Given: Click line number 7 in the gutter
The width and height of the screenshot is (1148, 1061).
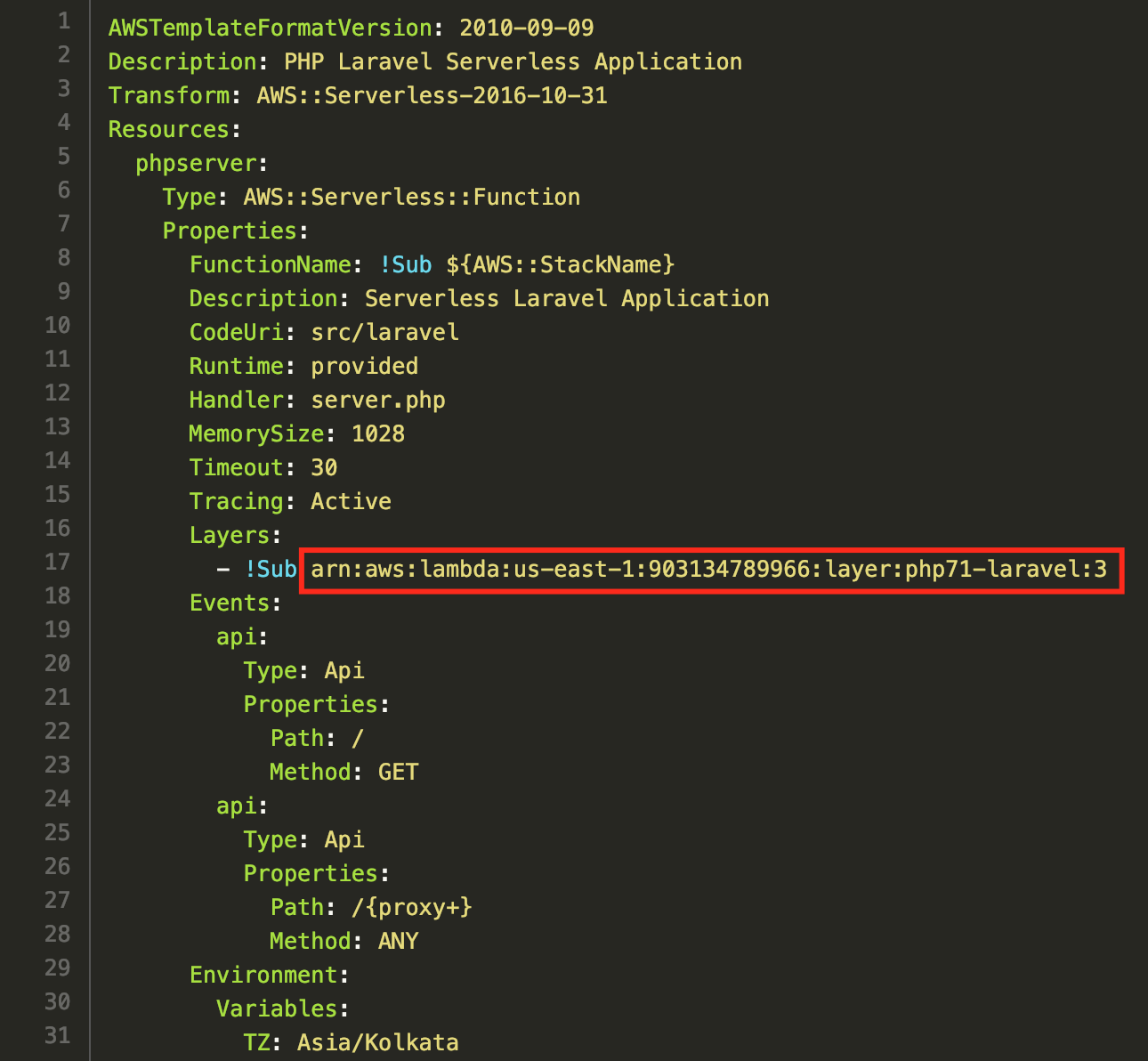Looking at the screenshot, I should tap(64, 223).
